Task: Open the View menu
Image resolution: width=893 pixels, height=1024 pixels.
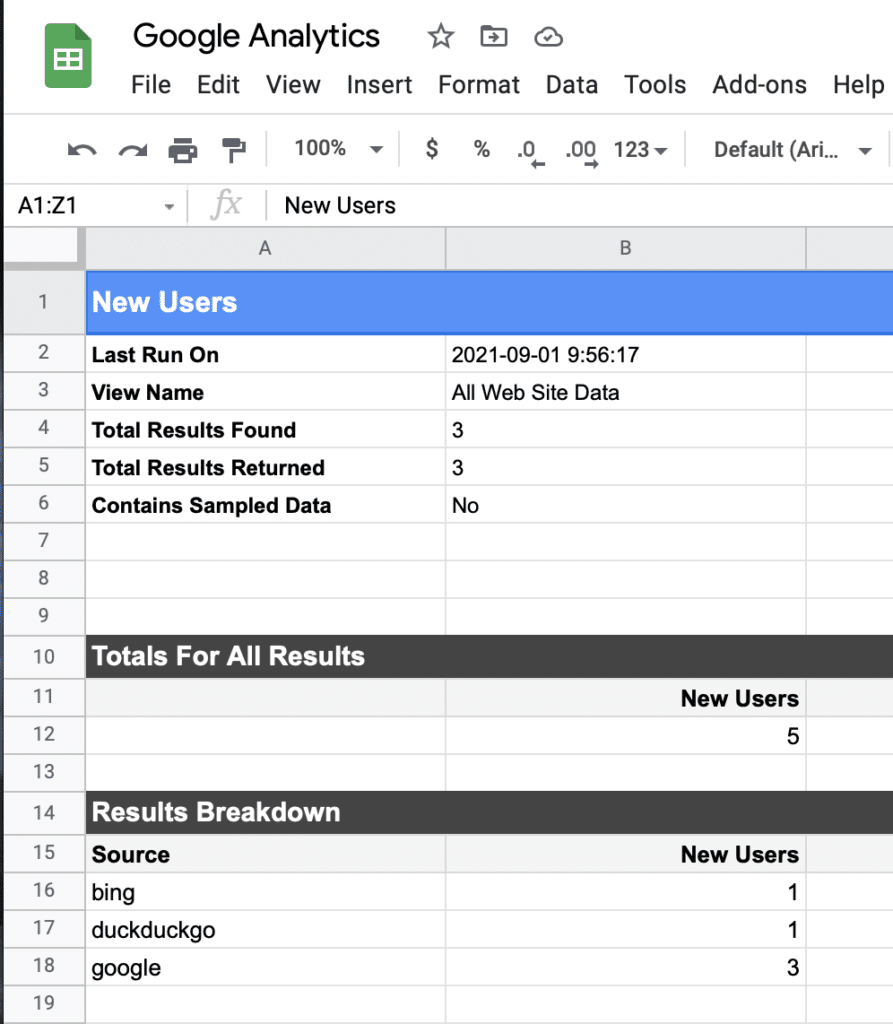Action: pos(293,85)
